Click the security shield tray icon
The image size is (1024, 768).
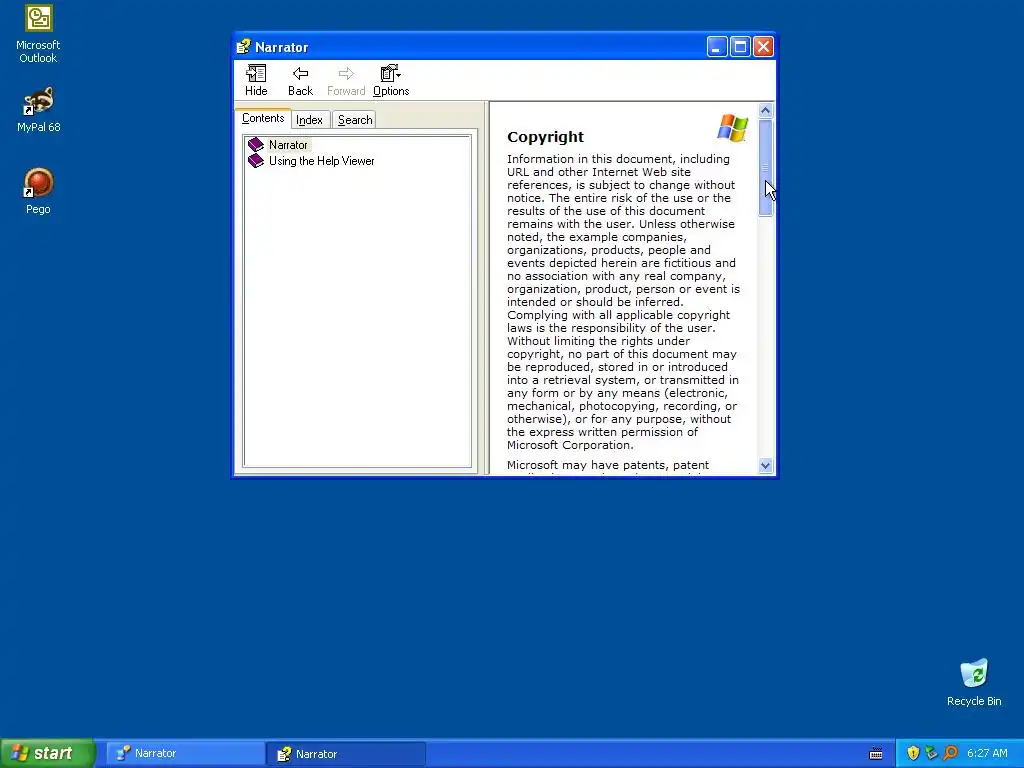(x=913, y=753)
